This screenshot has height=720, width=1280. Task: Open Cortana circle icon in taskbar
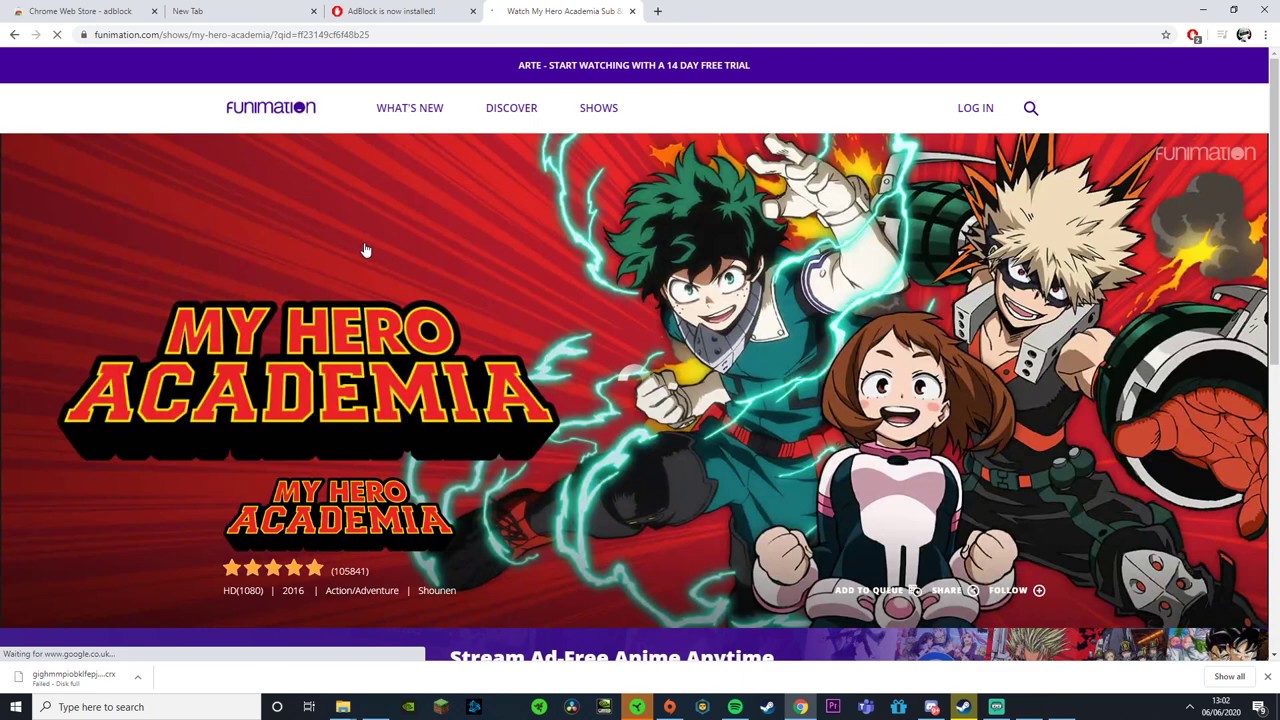click(x=277, y=707)
